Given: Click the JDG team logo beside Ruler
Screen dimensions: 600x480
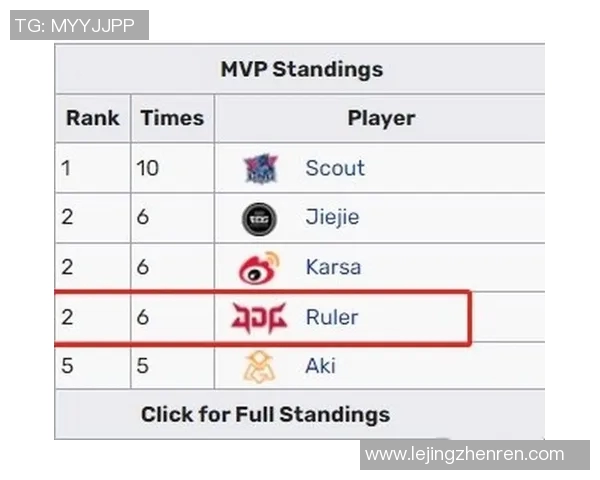Looking at the screenshot, I should [x=259, y=318].
